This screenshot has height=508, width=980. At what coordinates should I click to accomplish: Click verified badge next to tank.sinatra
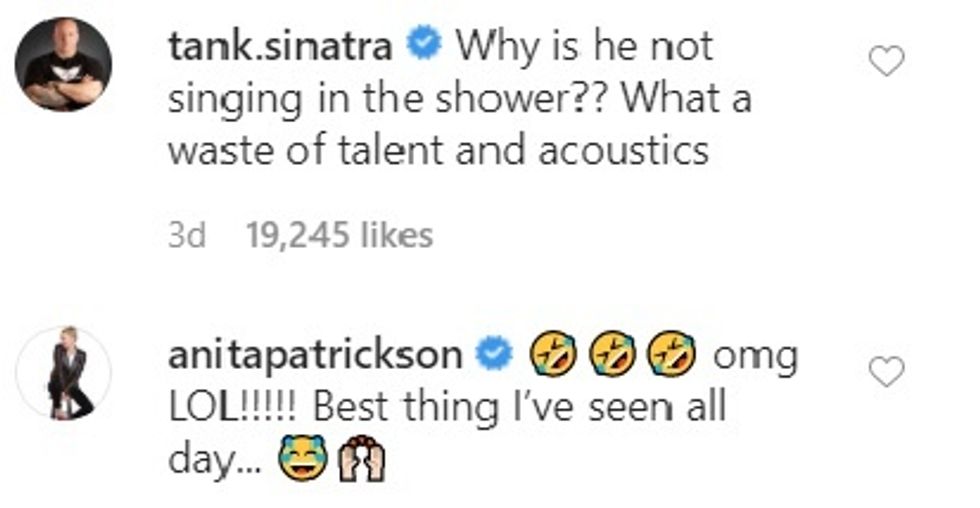click(426, 47)
